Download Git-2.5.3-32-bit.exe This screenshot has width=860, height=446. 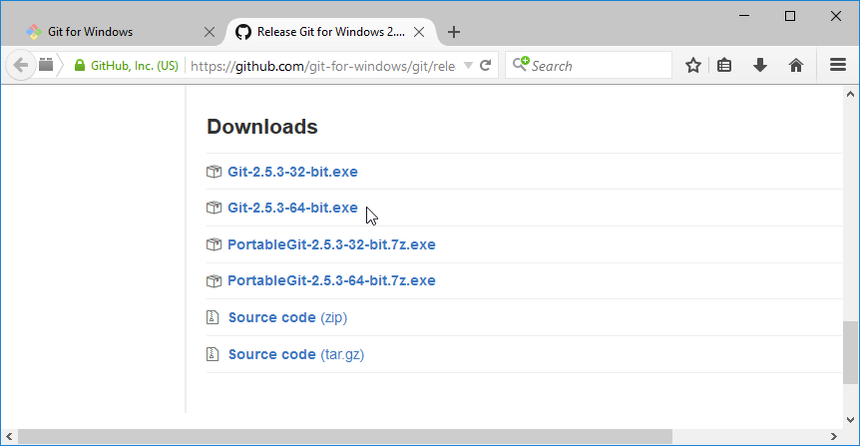click(292, 172)
